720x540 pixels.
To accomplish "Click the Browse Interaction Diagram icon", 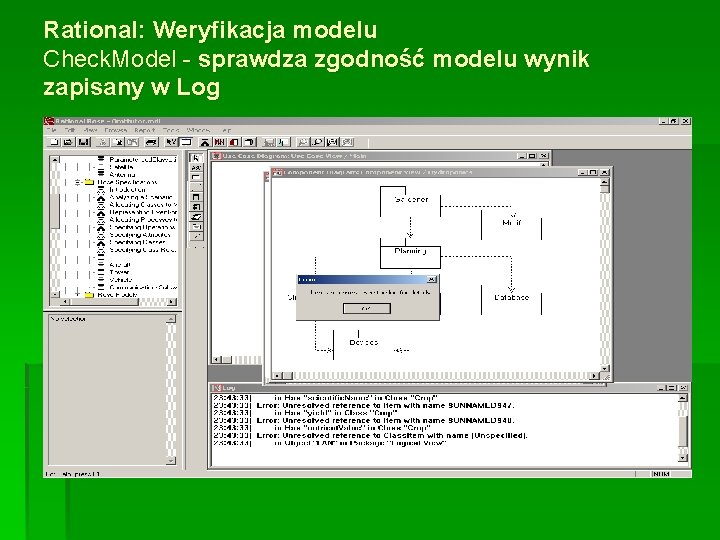I will point(219,142).
